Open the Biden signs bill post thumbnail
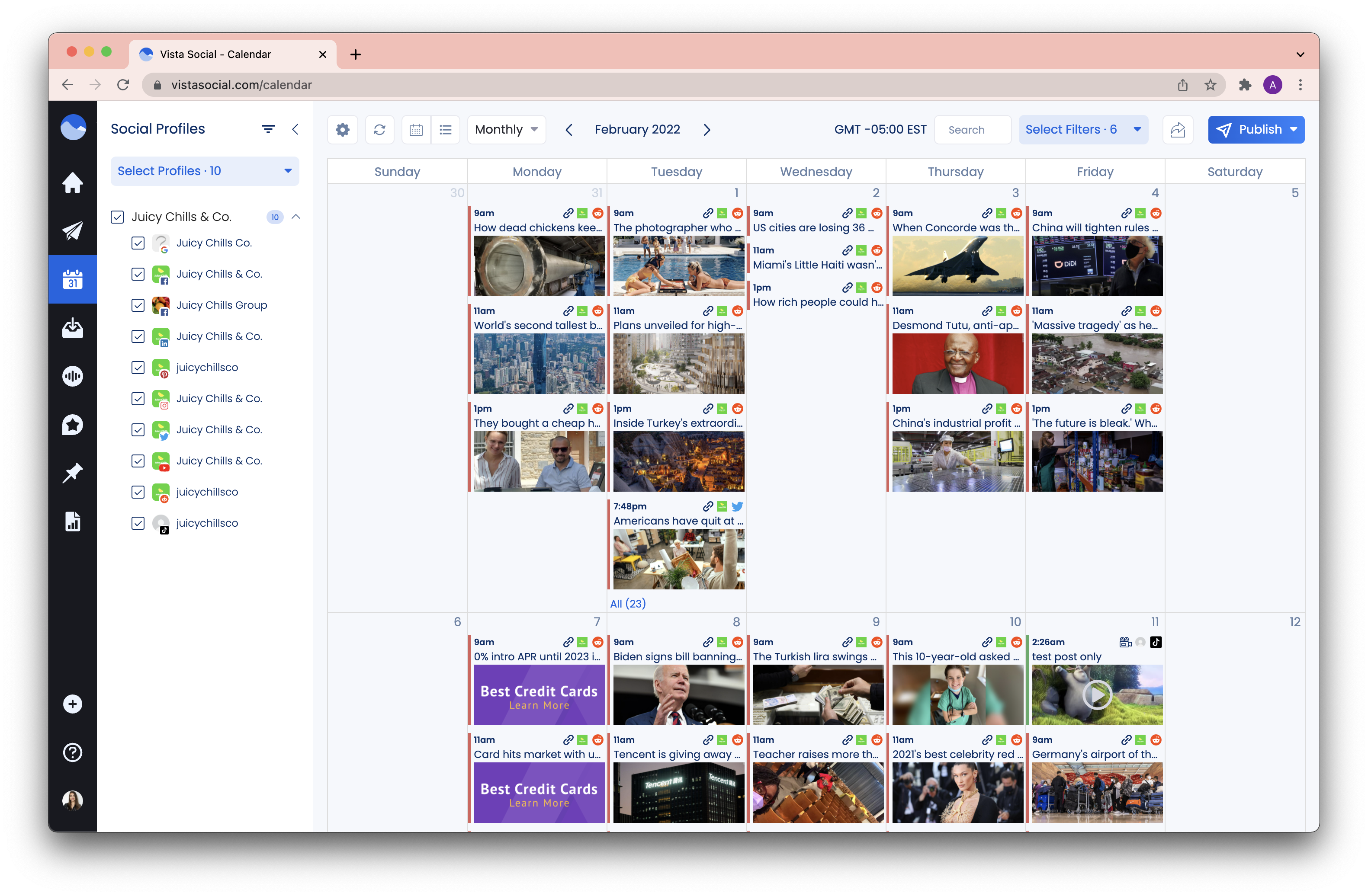This screenshot has height=896, width=1368. 678,695
